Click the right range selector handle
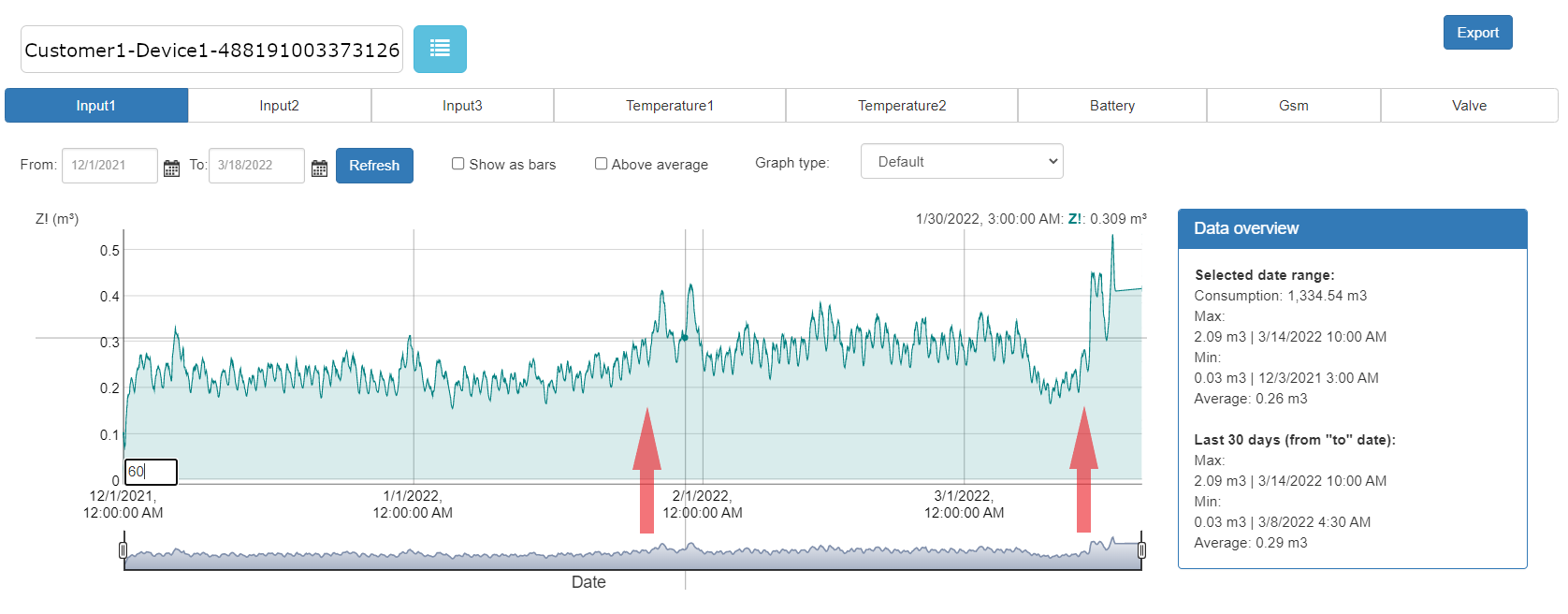The image size is (1568, 614). tap(1141, 549)
